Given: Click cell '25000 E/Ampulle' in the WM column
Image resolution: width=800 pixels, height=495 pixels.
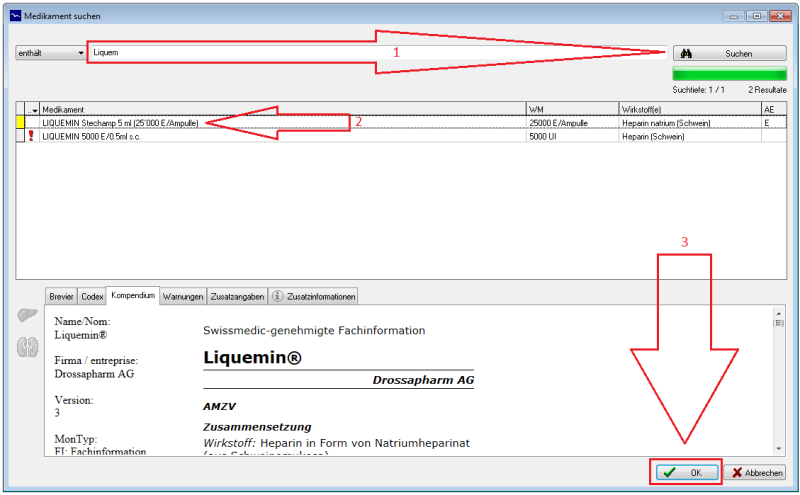Looking at the screenshot, I should click(x=572, y=122).
